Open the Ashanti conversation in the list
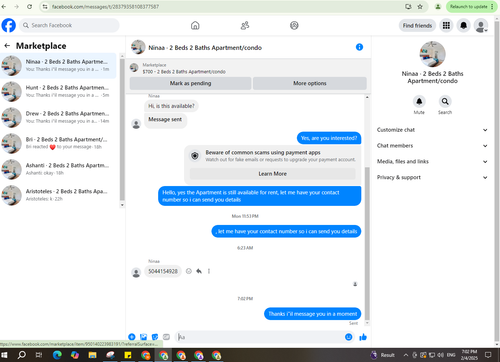 pyautogui.click(x=58, y=169)
